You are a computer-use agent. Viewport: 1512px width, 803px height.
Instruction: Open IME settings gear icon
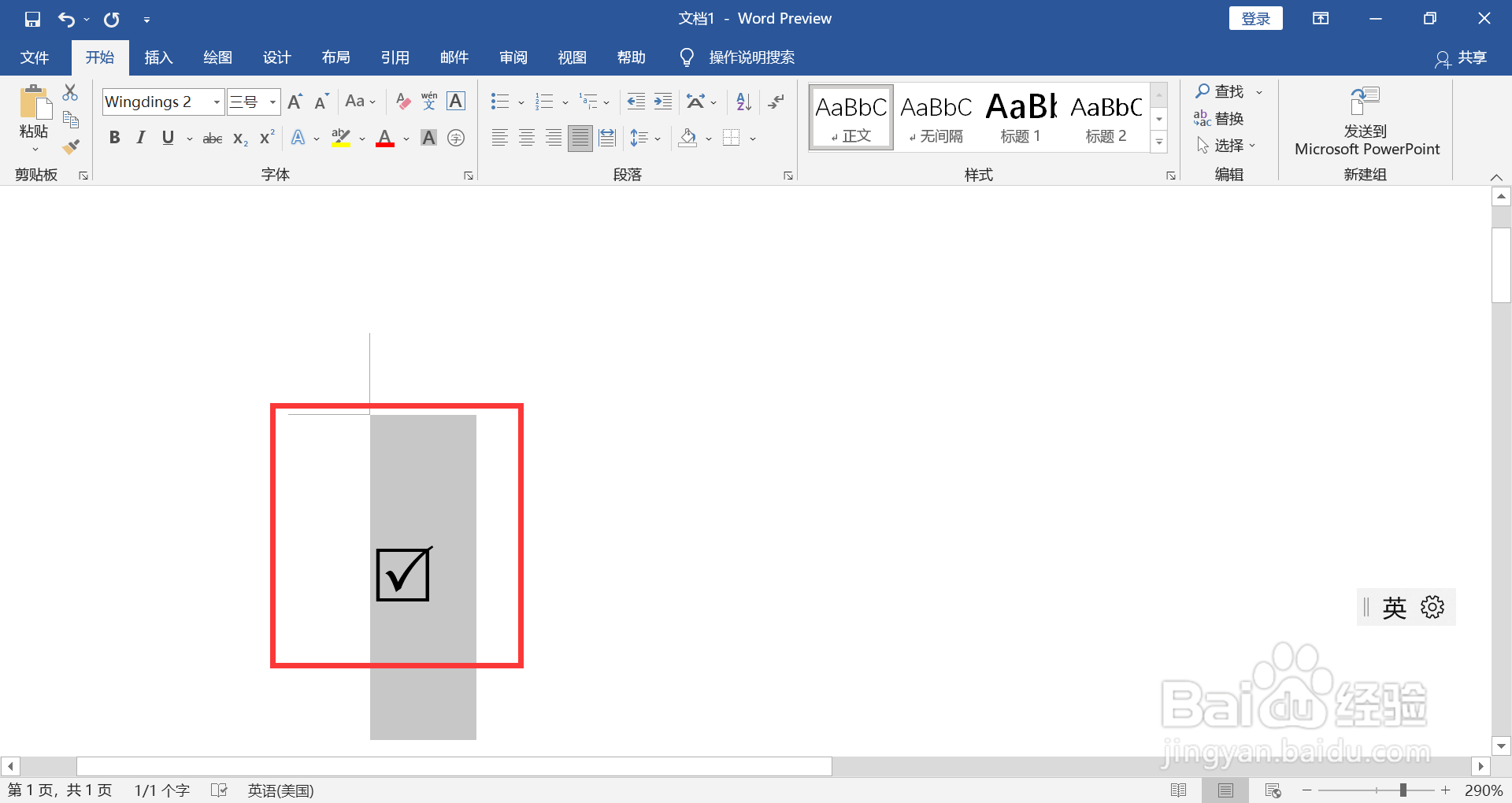coord(1432,607)
